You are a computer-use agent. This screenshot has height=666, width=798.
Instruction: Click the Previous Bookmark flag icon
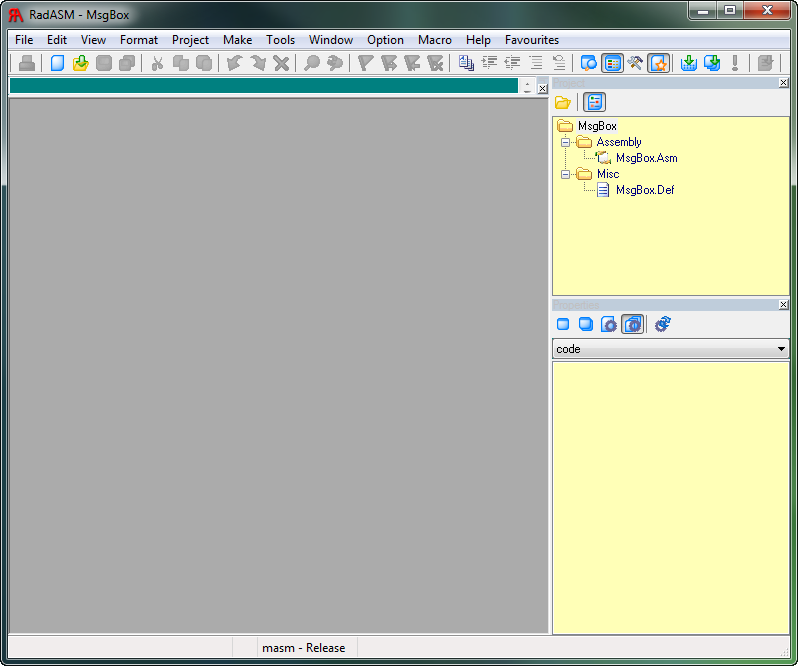pos(412,64)
